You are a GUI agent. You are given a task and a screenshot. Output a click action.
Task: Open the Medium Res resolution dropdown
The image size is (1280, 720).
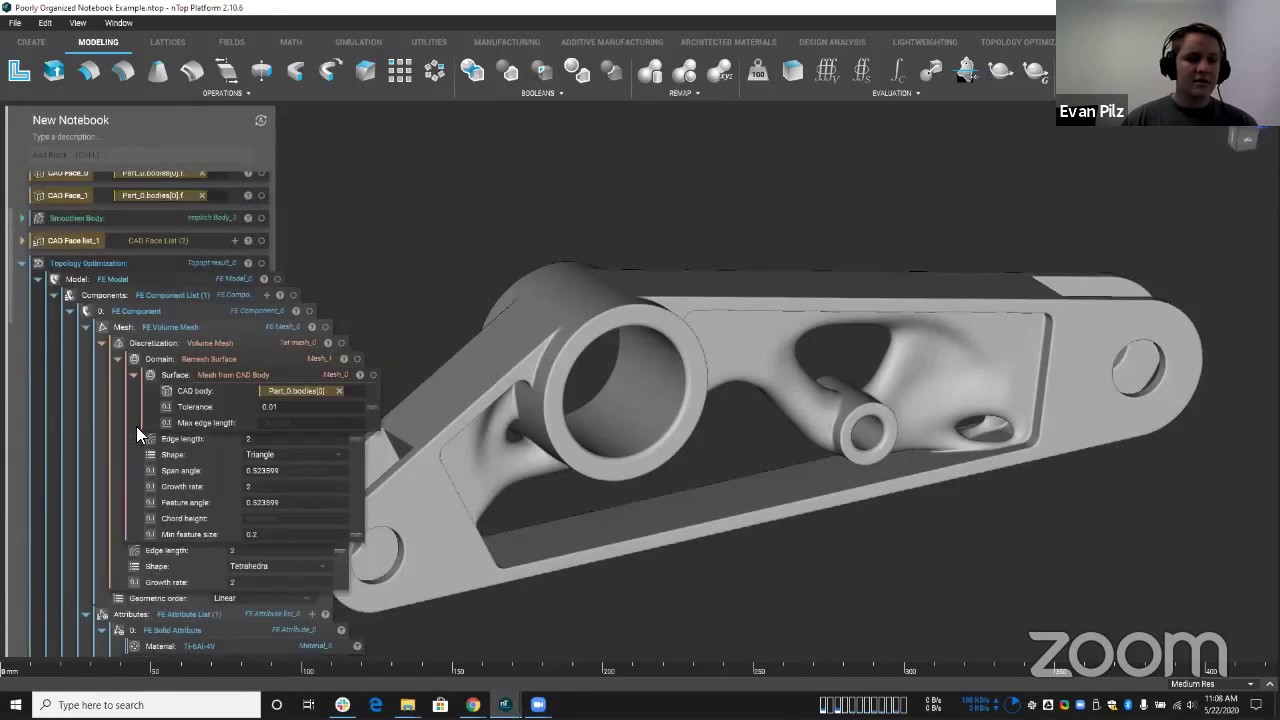tap(1212, 684)
